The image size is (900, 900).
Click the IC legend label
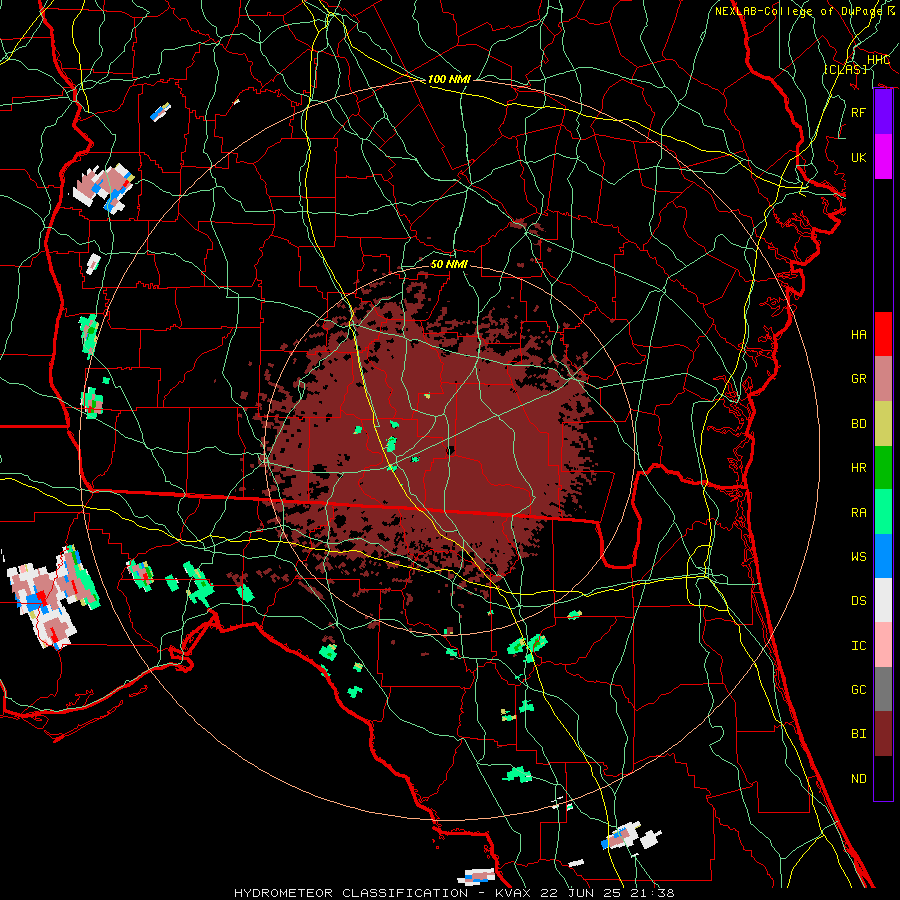[859, 646]
